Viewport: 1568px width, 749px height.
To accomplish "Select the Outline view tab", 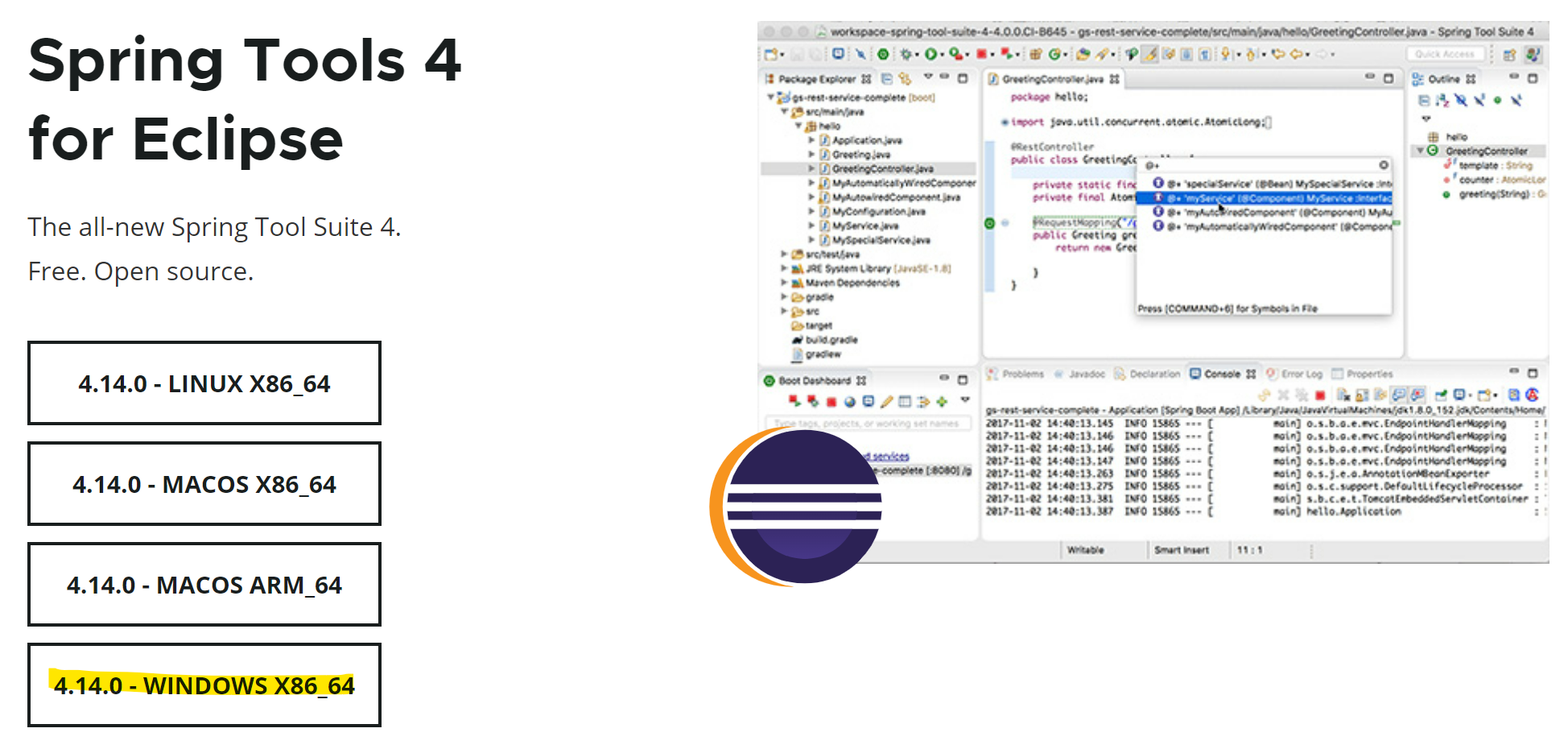I will [x=1445, y=79].
